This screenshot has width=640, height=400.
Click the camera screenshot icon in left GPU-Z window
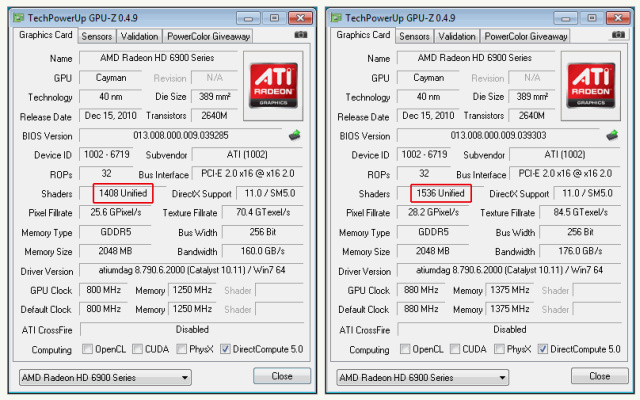(x=301, y=35)
